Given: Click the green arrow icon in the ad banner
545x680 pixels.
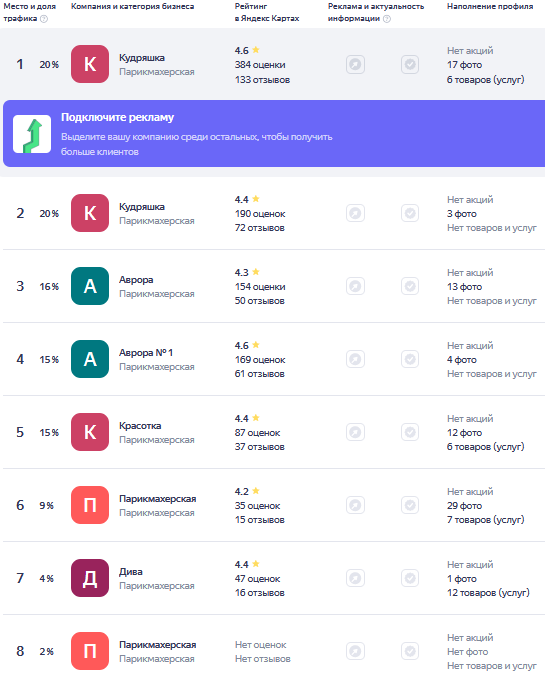Looking at the screenshot, I should [32, 134].
